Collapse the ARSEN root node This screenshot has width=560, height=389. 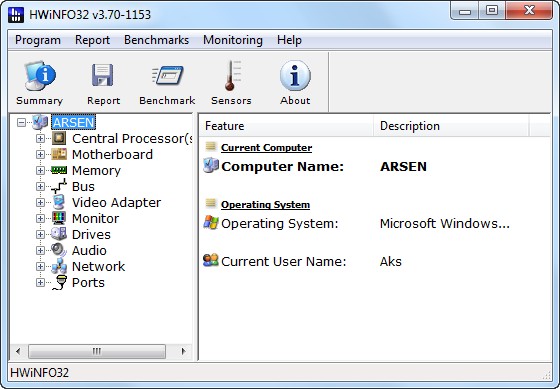coord(21,123)
